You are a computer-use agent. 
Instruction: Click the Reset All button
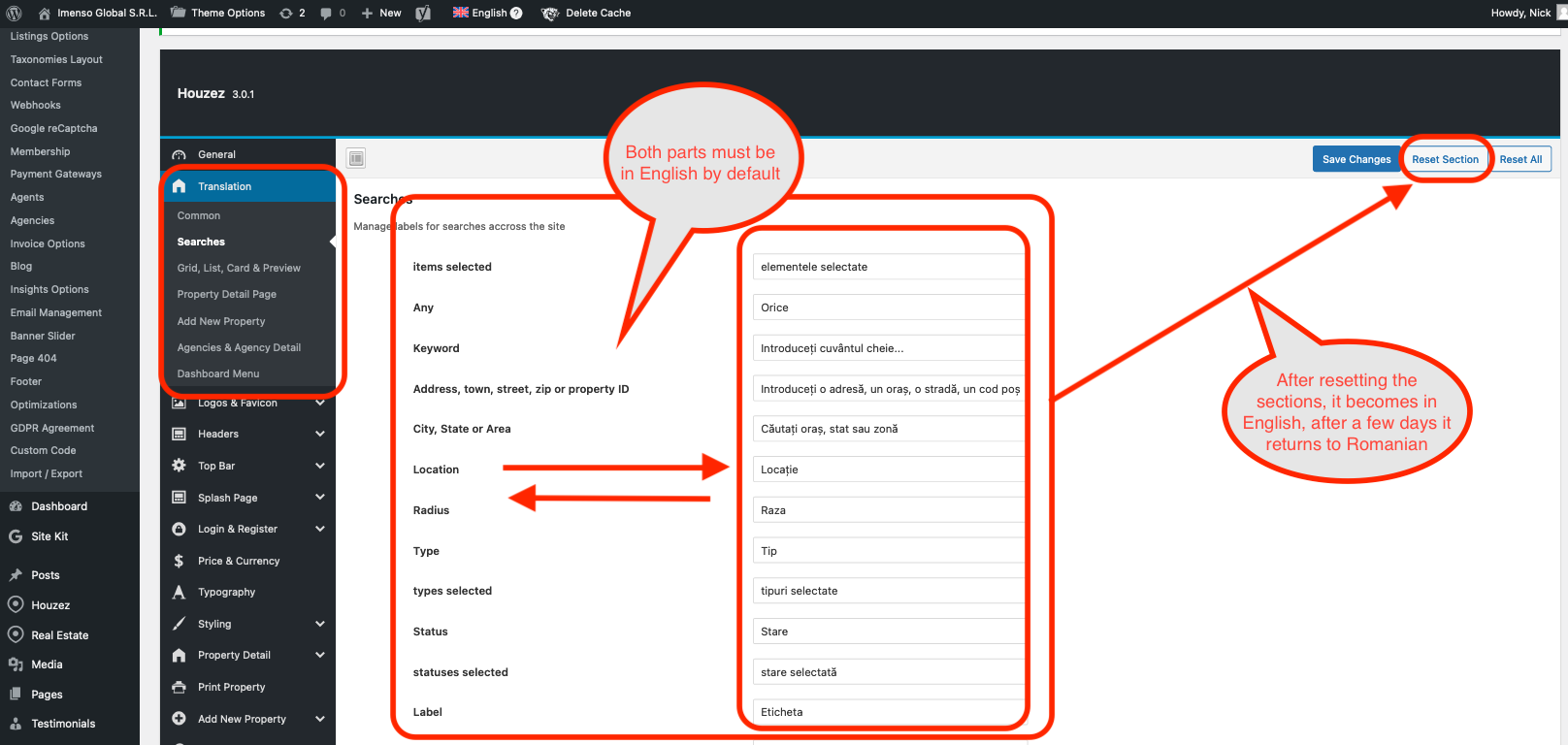(1520, 159)
